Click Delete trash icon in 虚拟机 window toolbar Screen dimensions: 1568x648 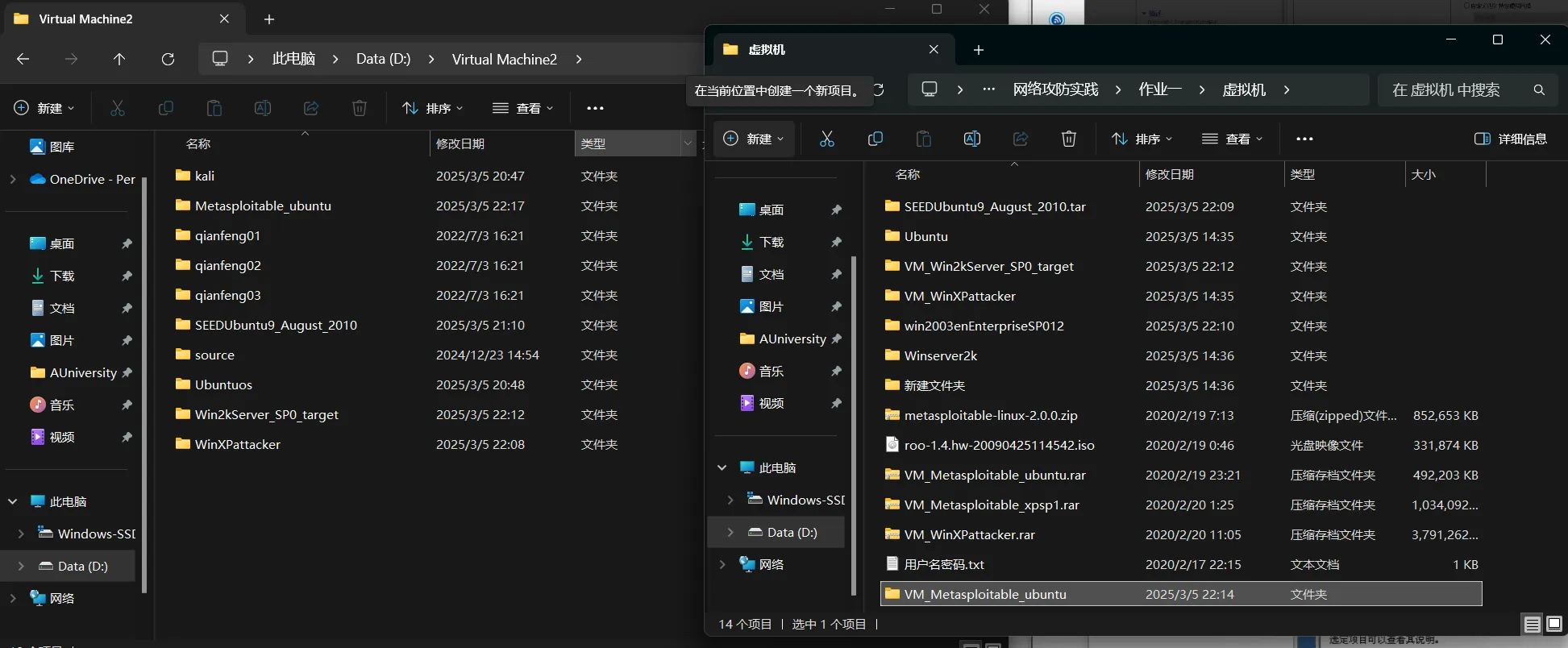(1068, 139)
